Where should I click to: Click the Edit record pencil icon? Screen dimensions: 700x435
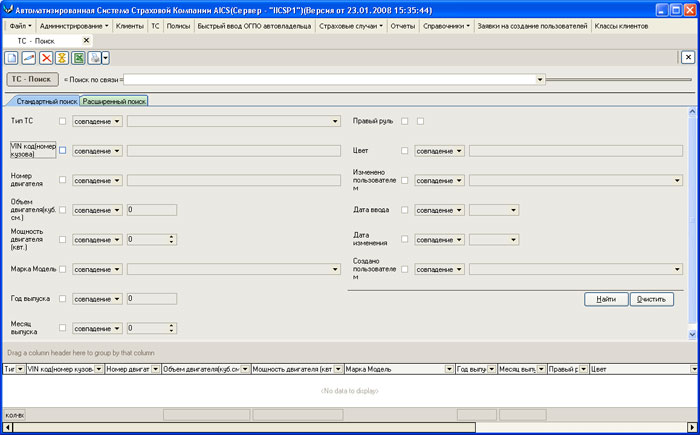point(29,58)
